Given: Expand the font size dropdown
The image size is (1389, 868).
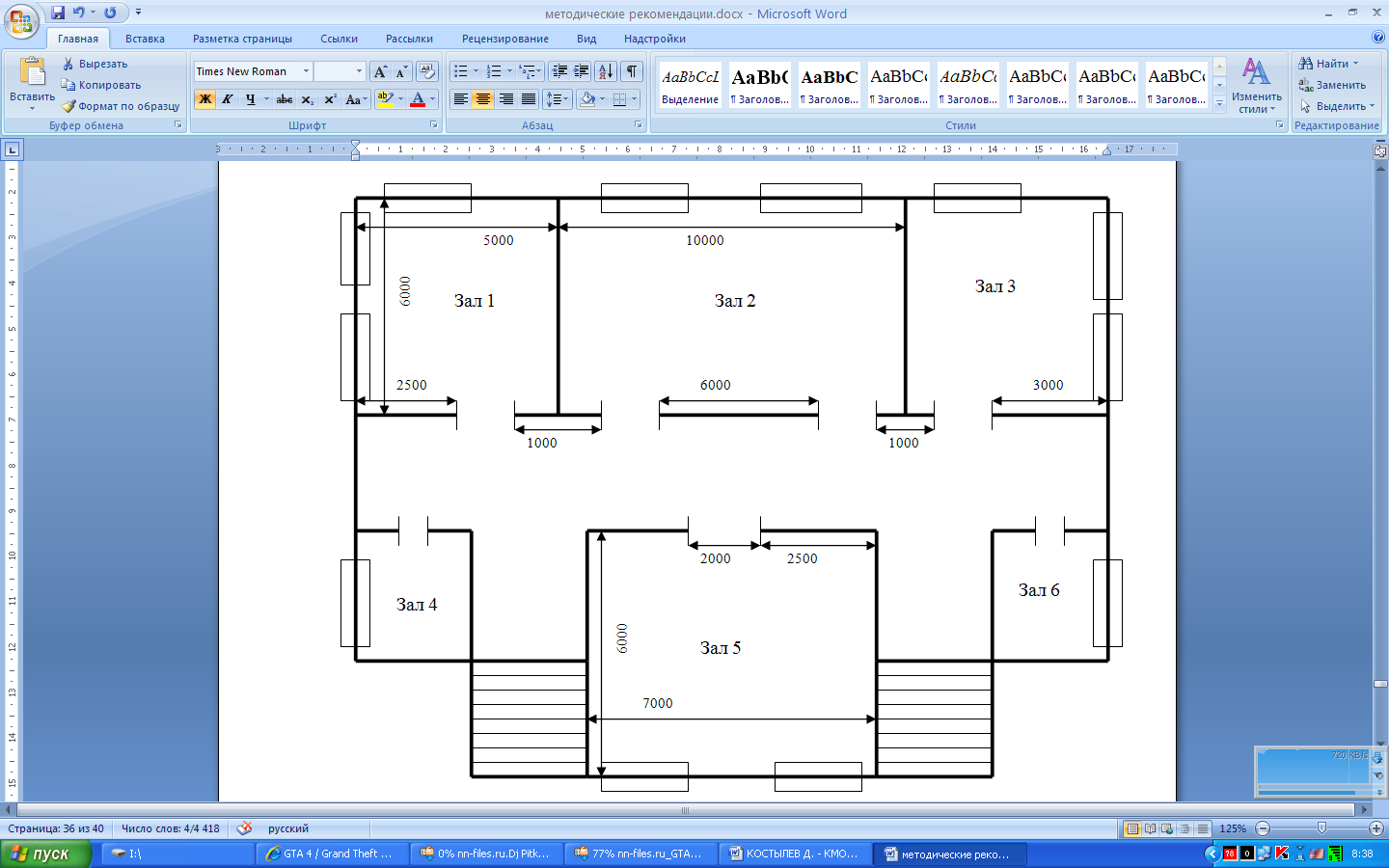Looking at the screenshot, I should (x=359, y=71).
